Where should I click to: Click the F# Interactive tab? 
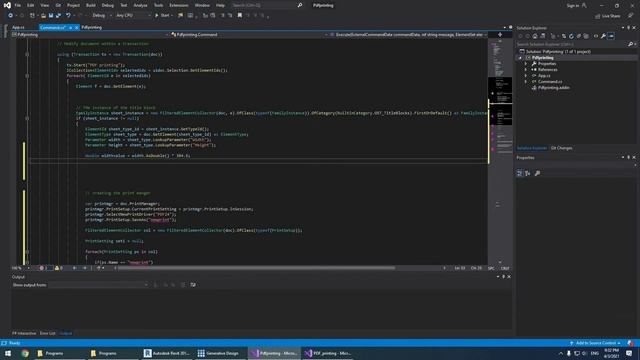click(x=24, y=333)
